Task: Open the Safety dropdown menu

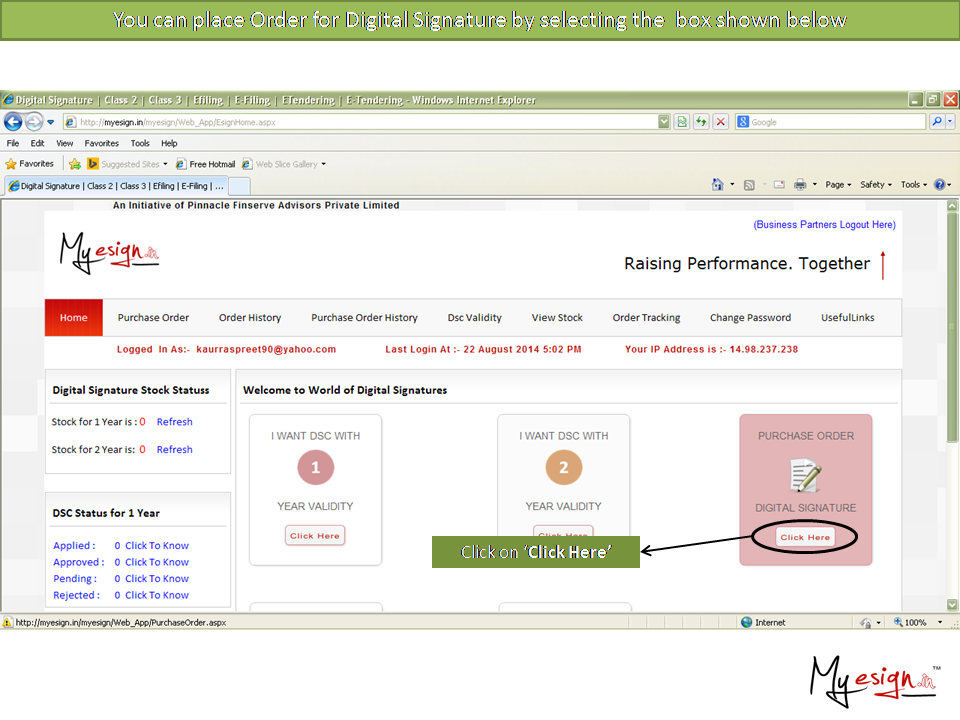Action: pyautogui.click(x=875, y=185)
